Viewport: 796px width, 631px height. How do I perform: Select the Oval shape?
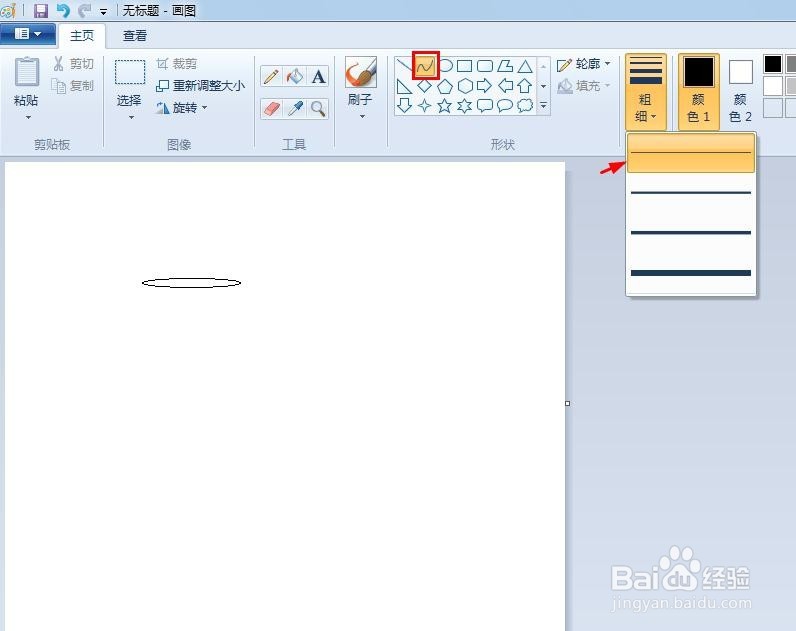point(446,65)
